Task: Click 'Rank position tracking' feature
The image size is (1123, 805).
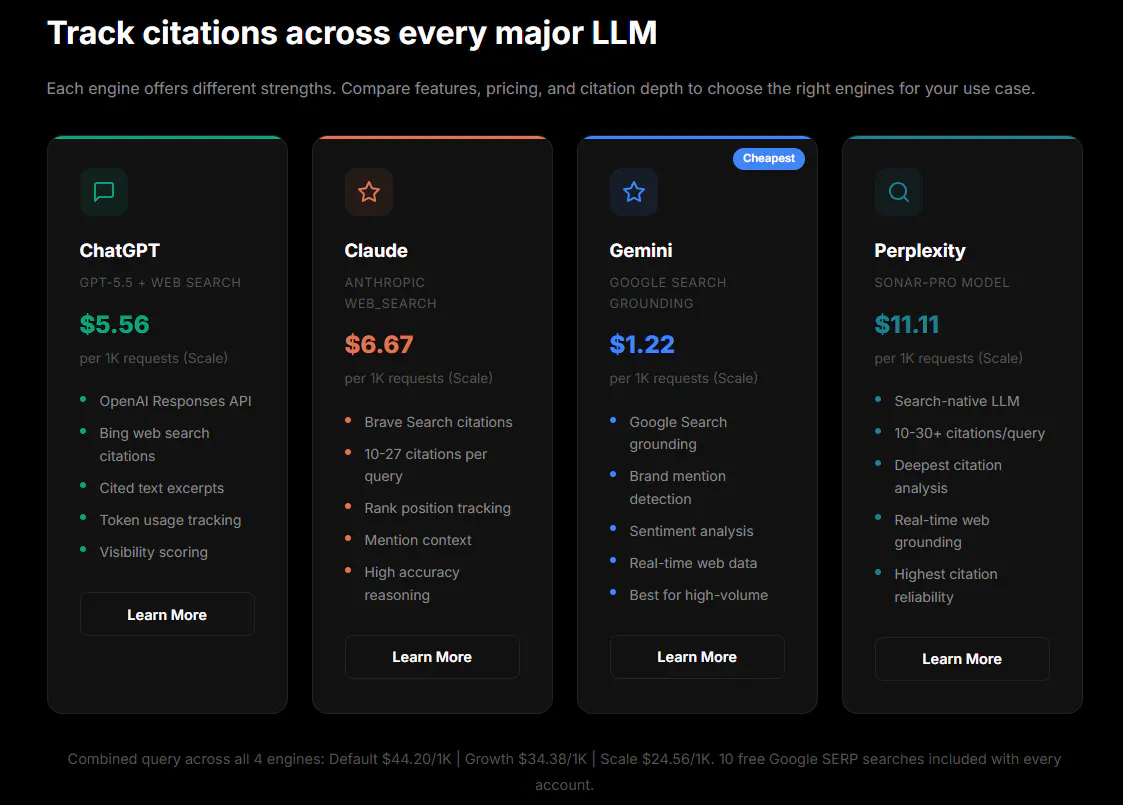Action: 438,508
